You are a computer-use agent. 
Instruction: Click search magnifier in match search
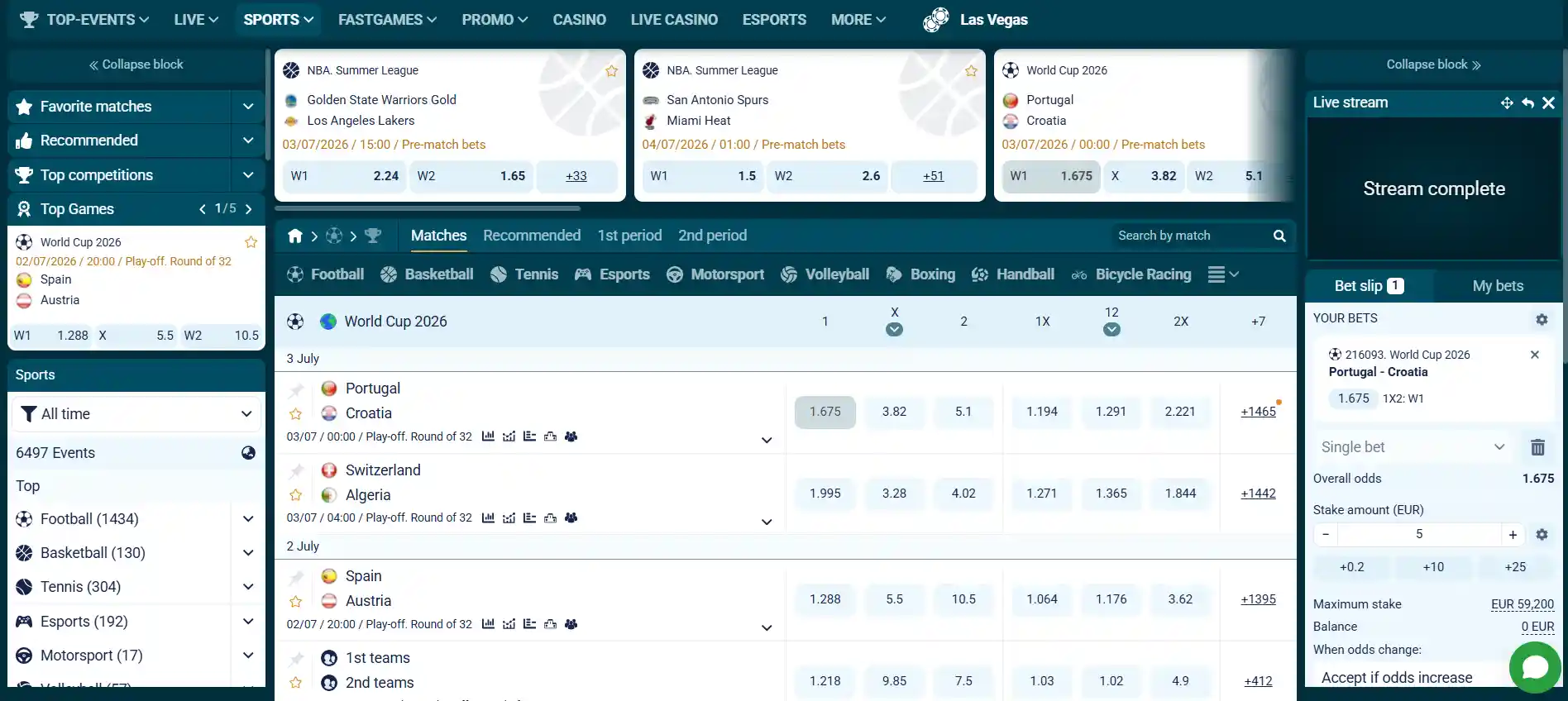pyautogui.click(x=1279, y=236)
